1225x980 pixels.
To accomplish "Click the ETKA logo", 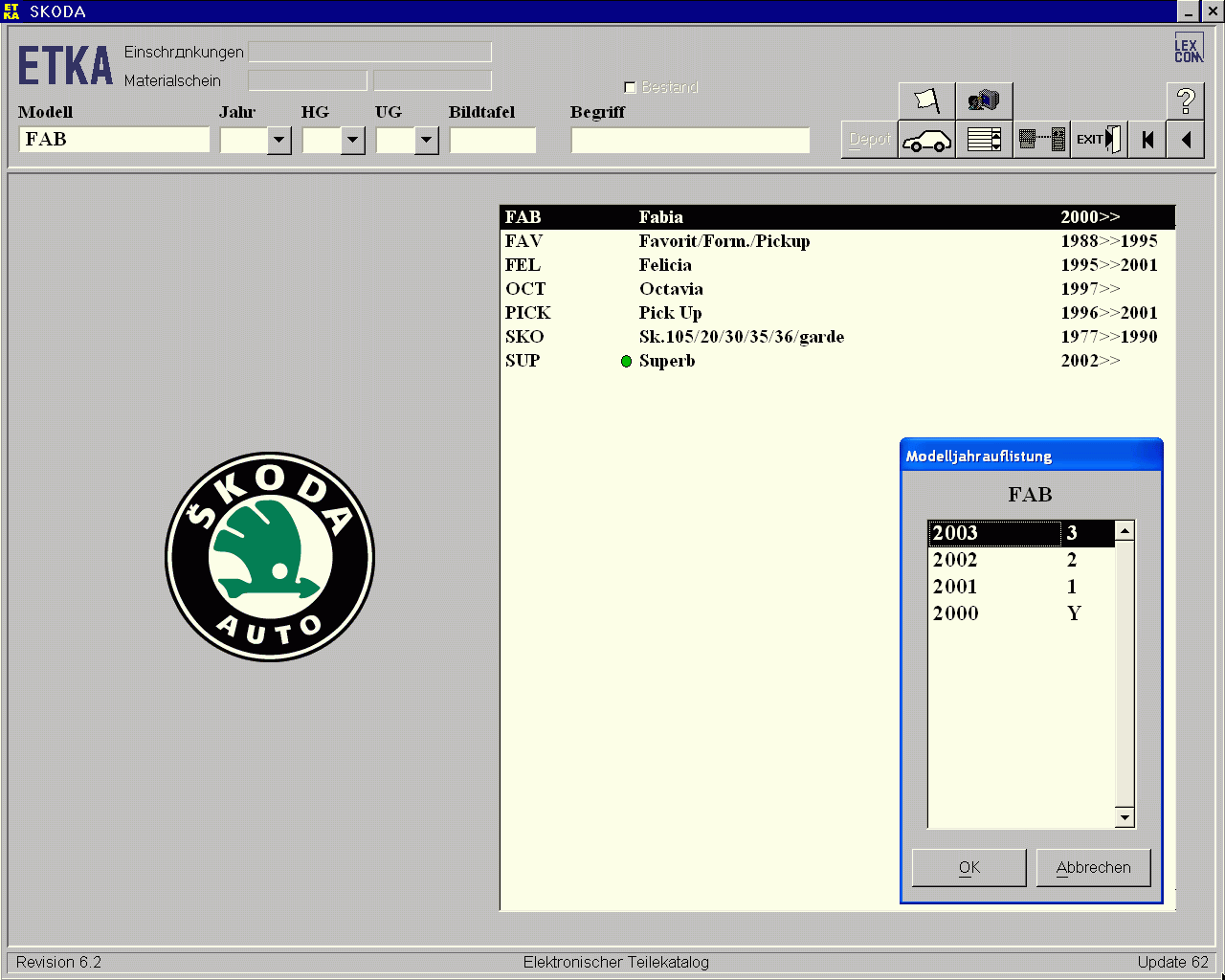I will click(x=65, y=66).
